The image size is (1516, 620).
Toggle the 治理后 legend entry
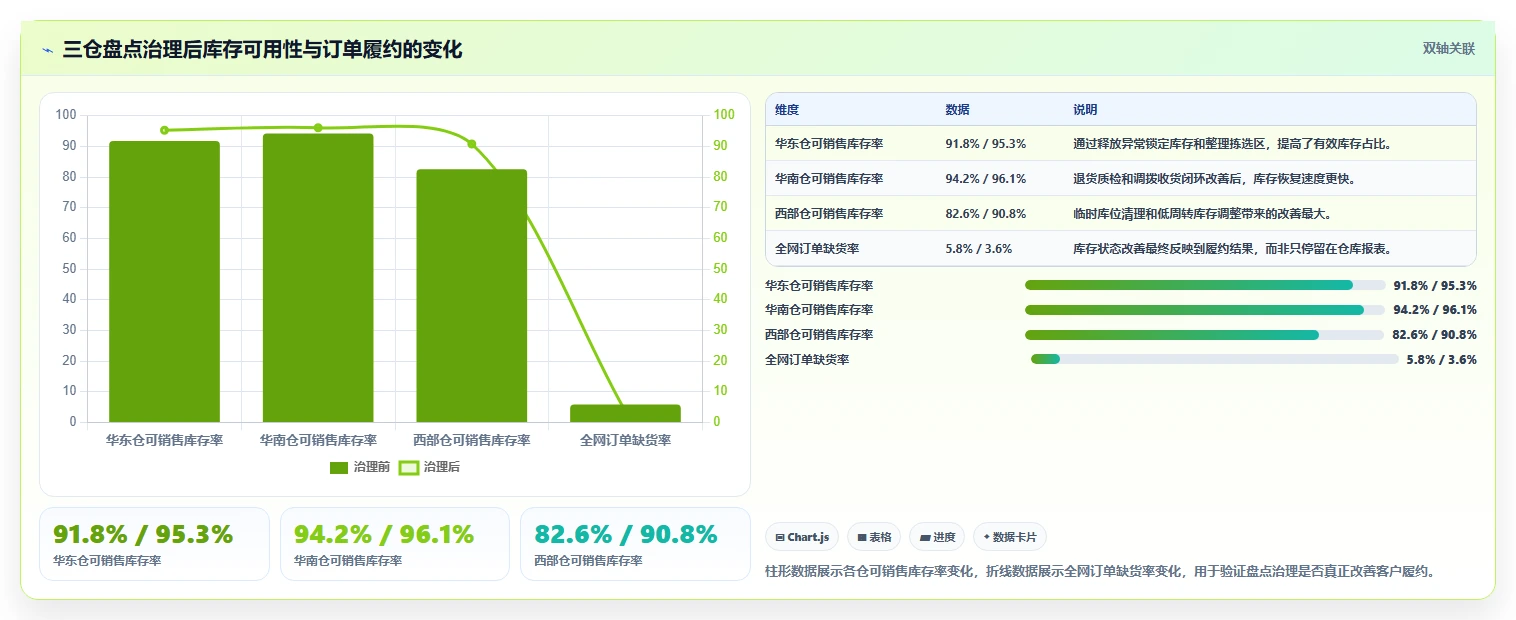pos(430,467)
